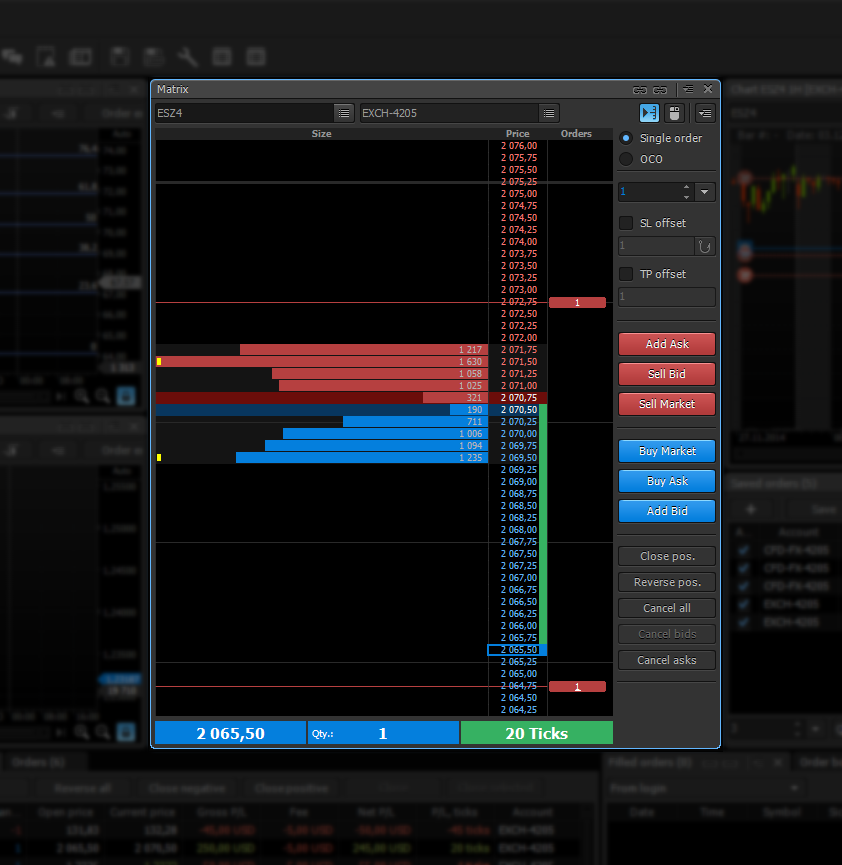Increase the quantity with the up stepper arrow

point(686,187)
